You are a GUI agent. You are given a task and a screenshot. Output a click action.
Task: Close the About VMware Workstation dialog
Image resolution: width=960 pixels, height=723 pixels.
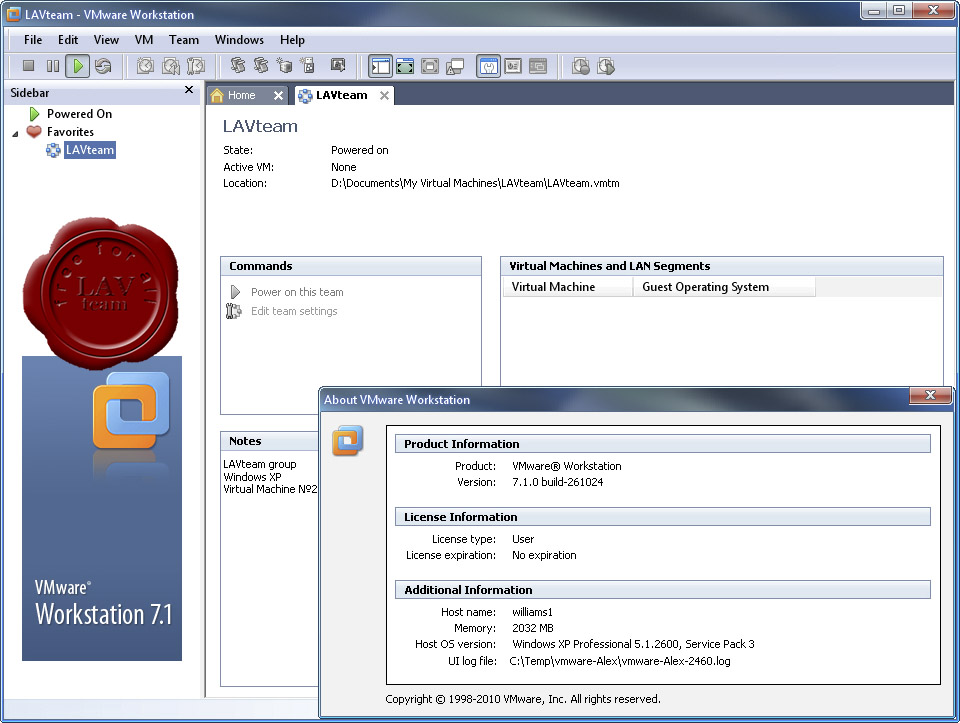(930, 395)
